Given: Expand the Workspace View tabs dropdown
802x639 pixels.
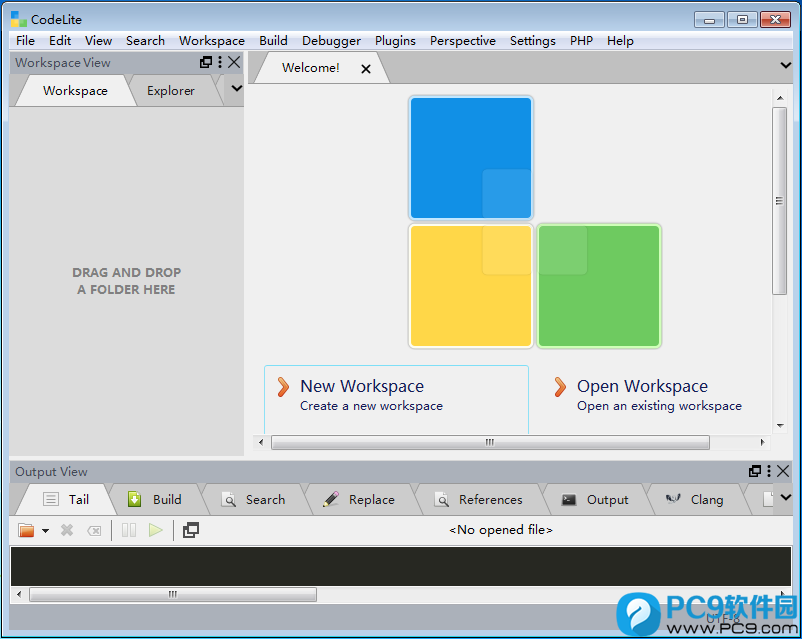Looking at the screenshot, I should tap(236, 88).
